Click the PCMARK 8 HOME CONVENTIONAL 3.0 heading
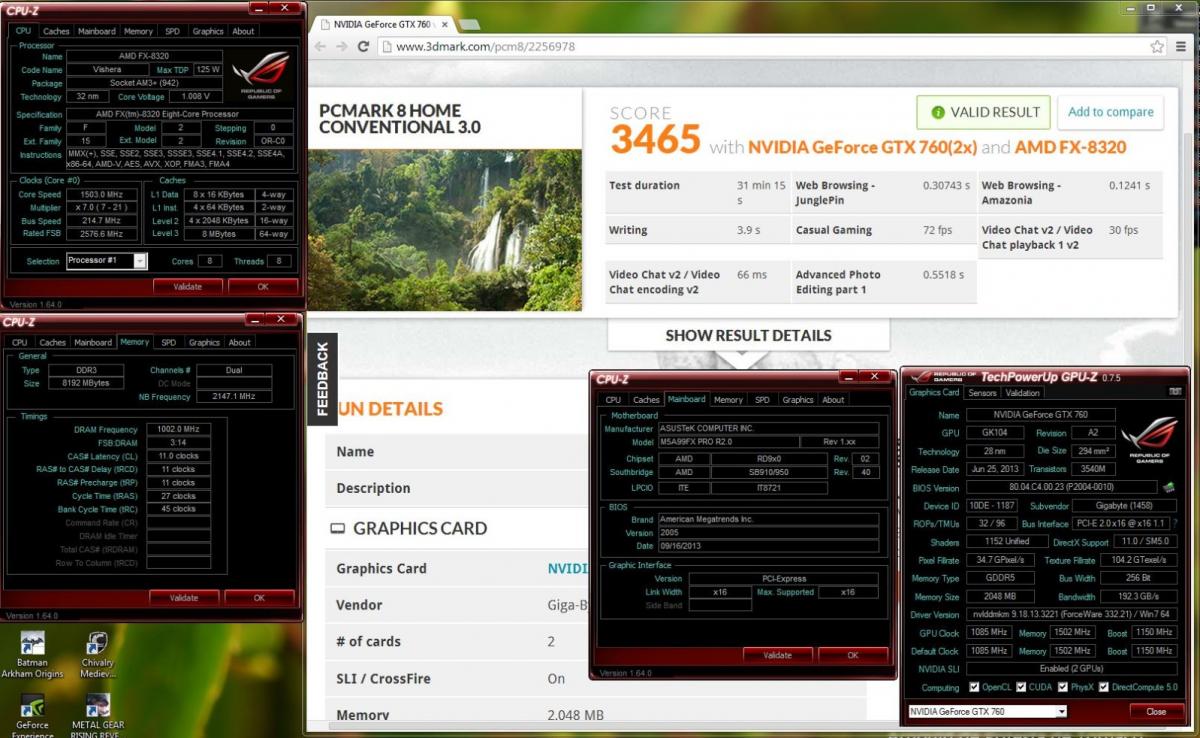This screenshot has height=738, width=1200. (x=400, y=119)
